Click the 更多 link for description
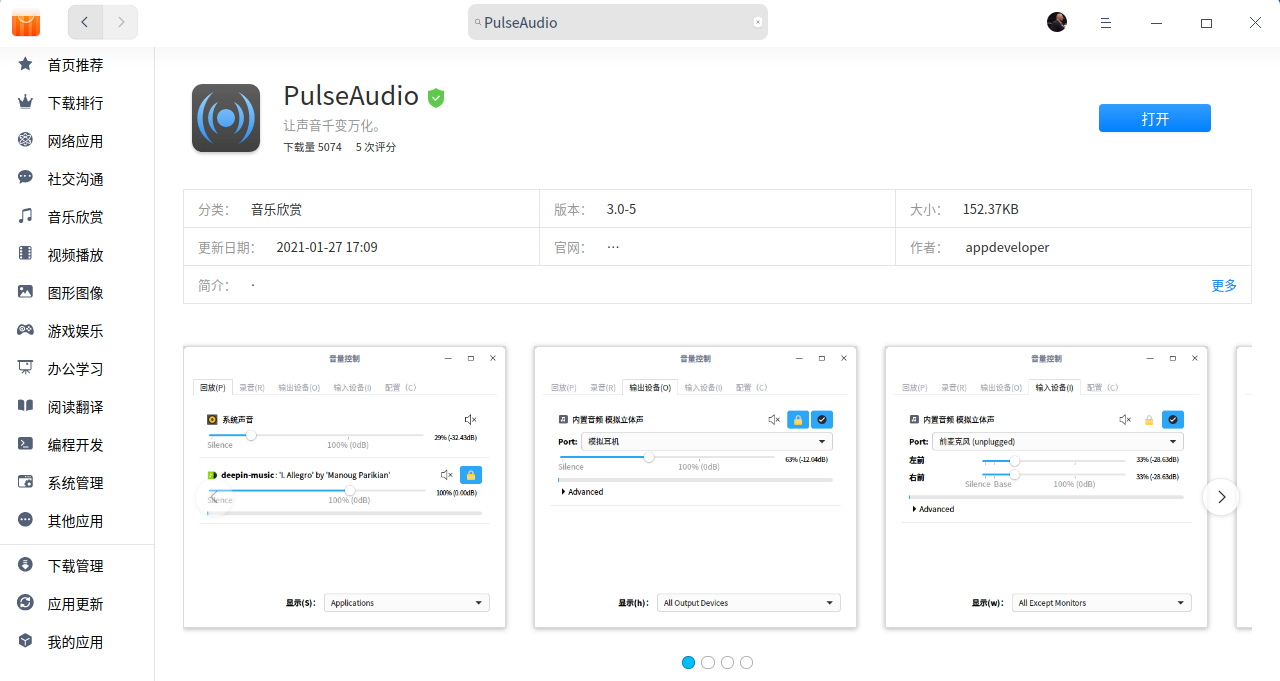The image size is (1280, 681). click(1224, 285)
